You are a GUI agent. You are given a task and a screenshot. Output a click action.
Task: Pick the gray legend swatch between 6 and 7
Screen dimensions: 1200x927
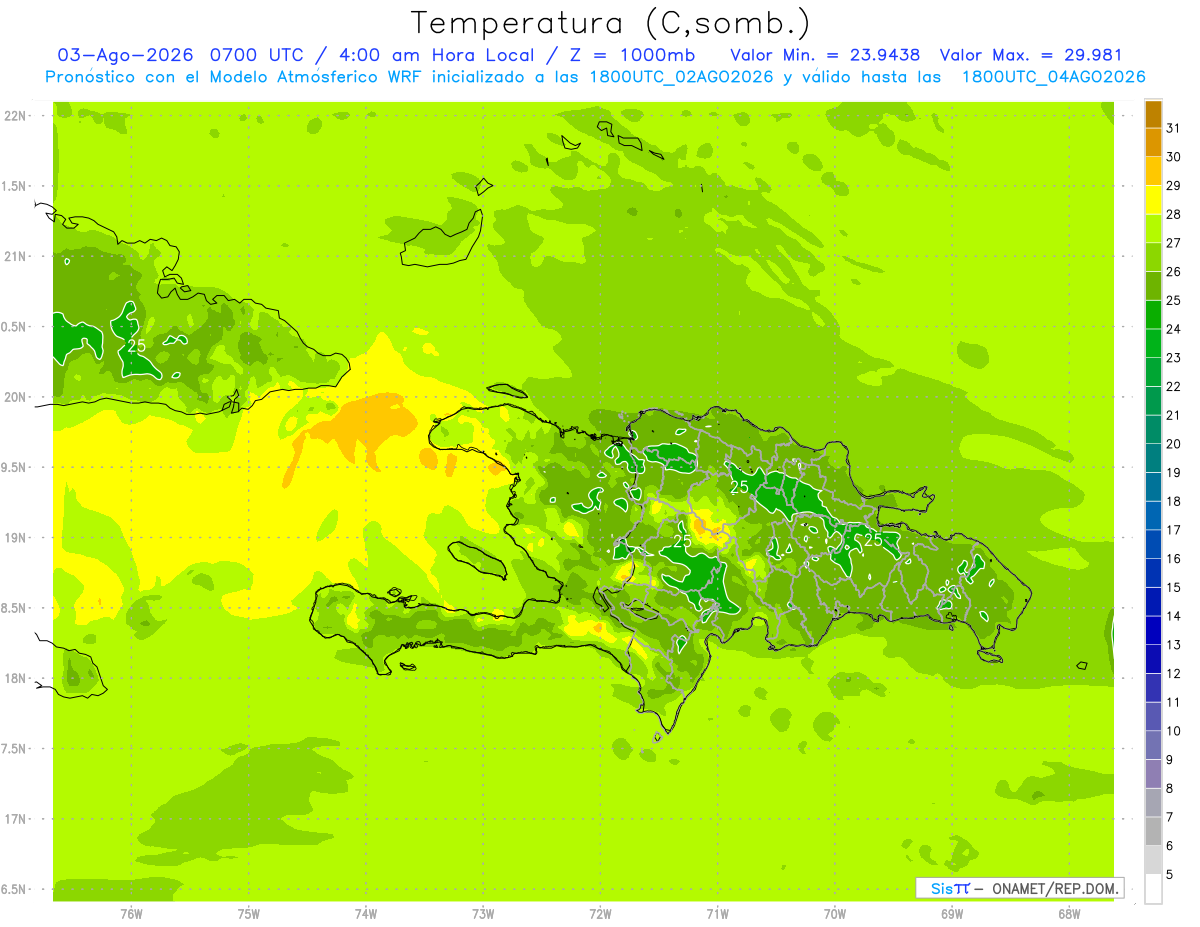point(1153,831)
